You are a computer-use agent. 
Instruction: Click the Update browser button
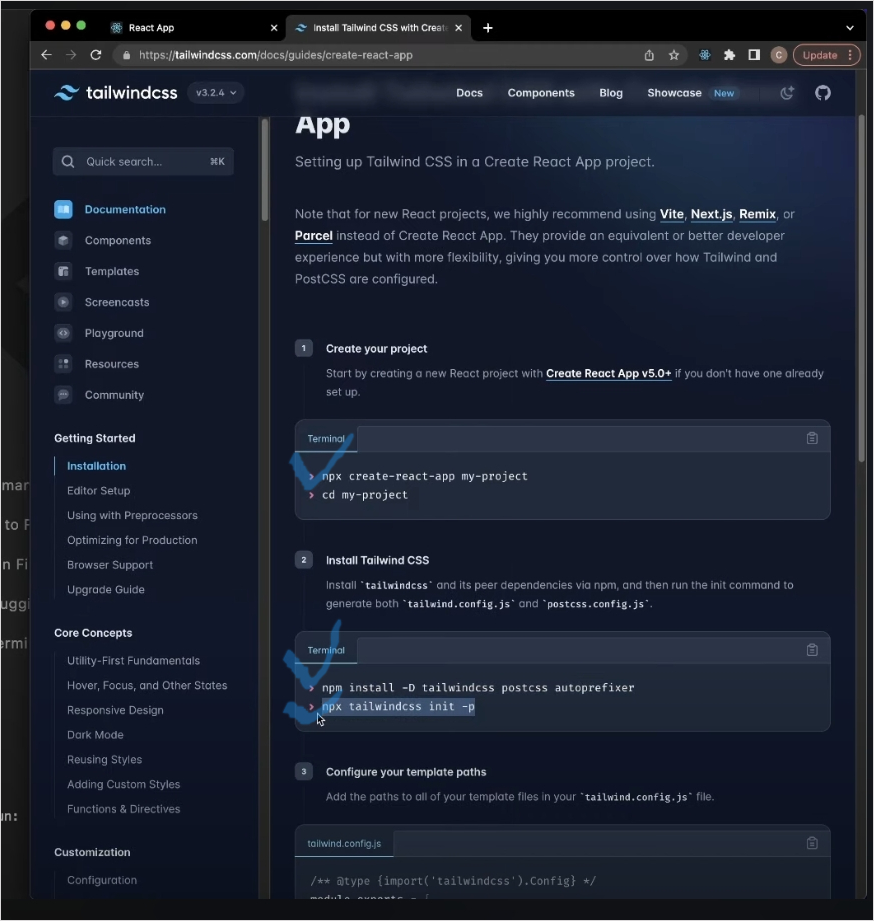[826, 55]
